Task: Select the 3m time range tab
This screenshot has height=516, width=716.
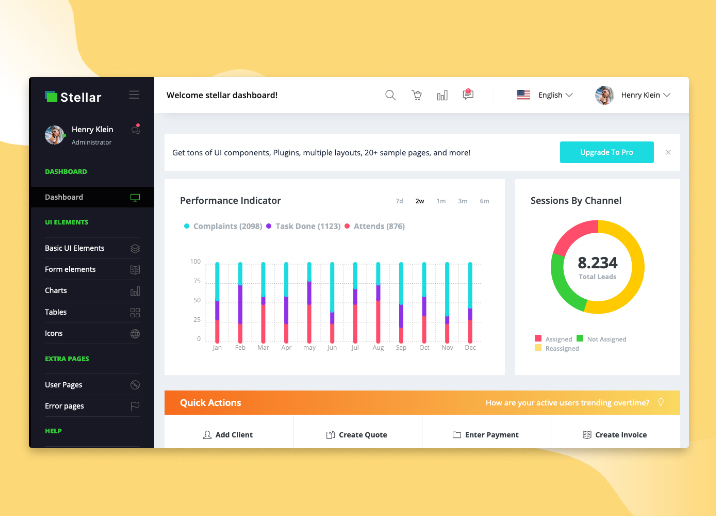Action: point(463,201)
